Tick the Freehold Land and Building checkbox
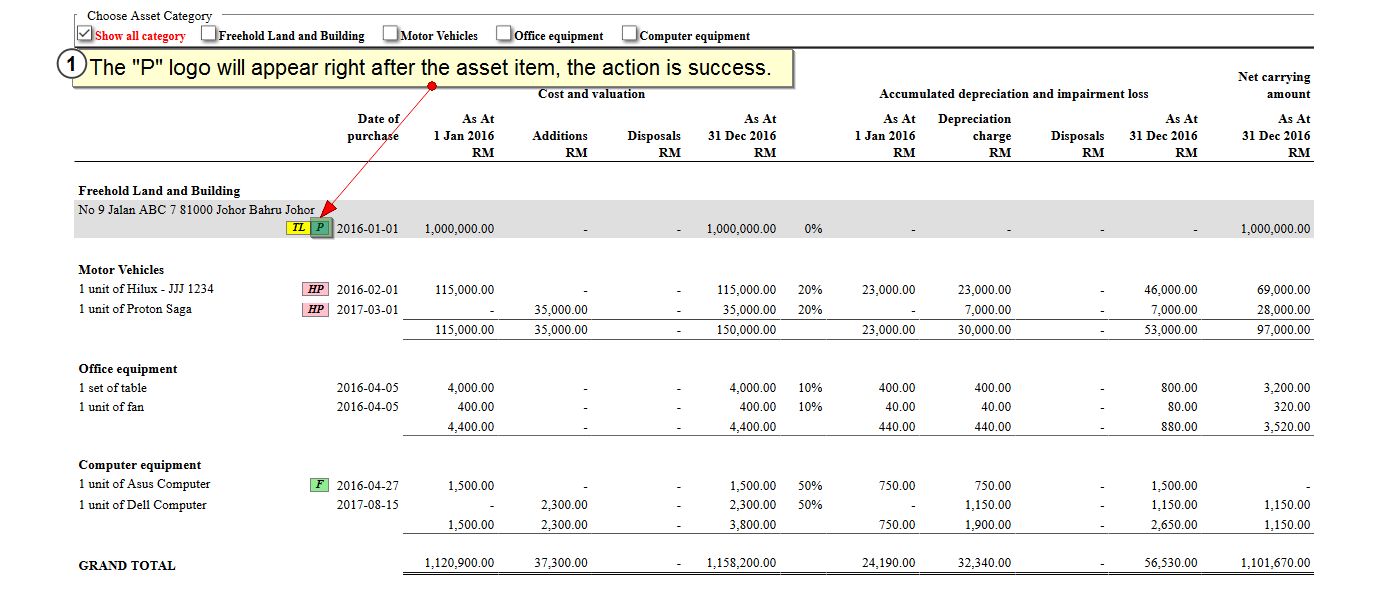The width and height of the screenshot is (1389, 611). click(209, 34)
